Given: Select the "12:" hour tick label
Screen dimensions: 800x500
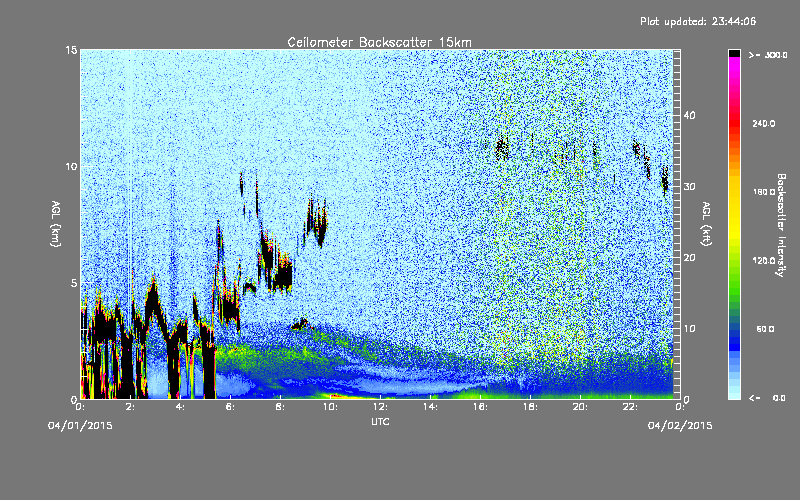Looking at the screenshot, I should 380,407.
